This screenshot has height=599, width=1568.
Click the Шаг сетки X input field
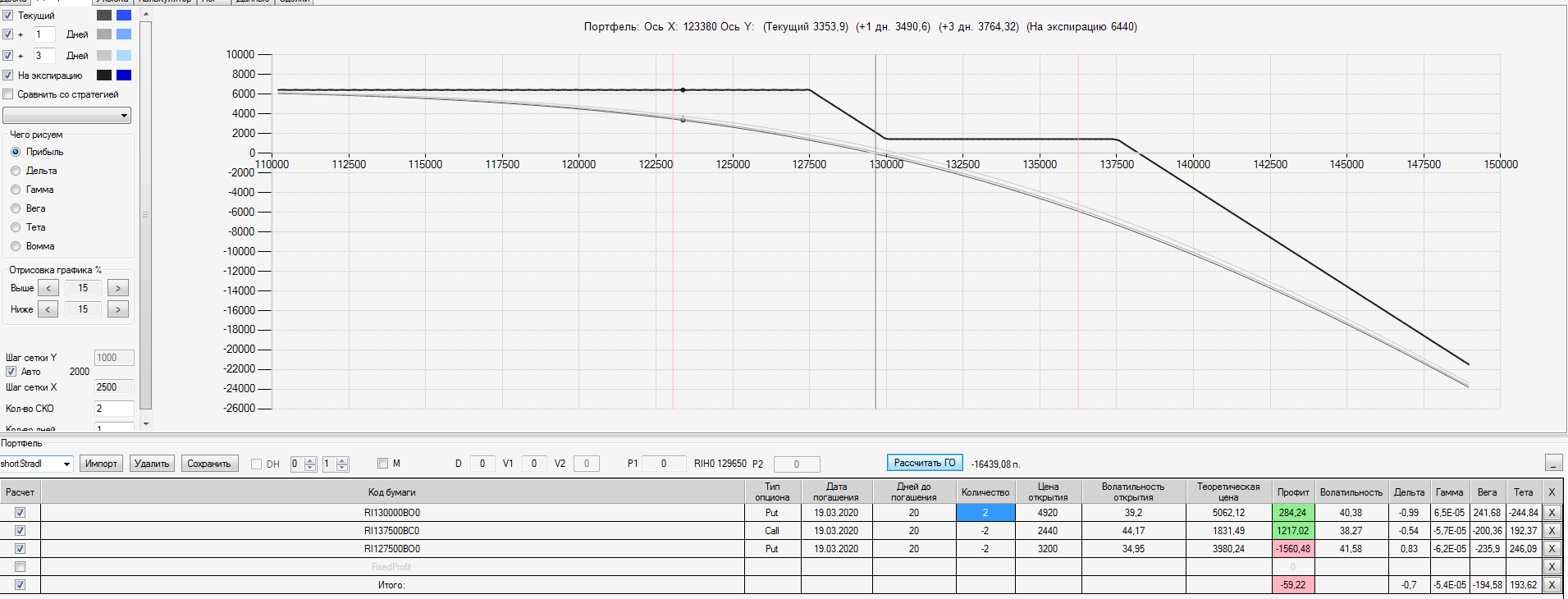[x=114, y=387]
